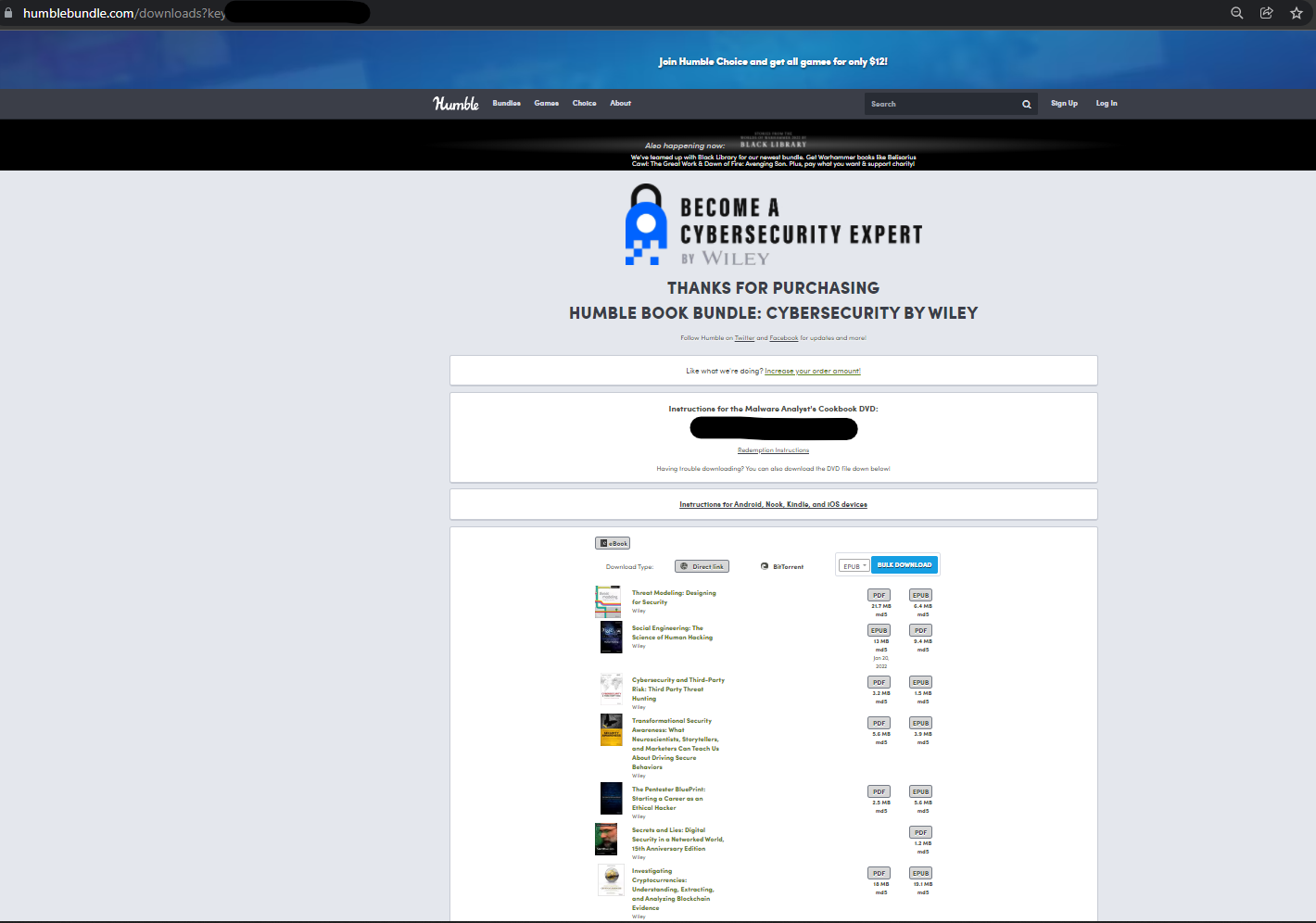1316x923 pixels.
Task: Click the padlock site security icon
Action: pyautogui.click(x=8, y=13)
